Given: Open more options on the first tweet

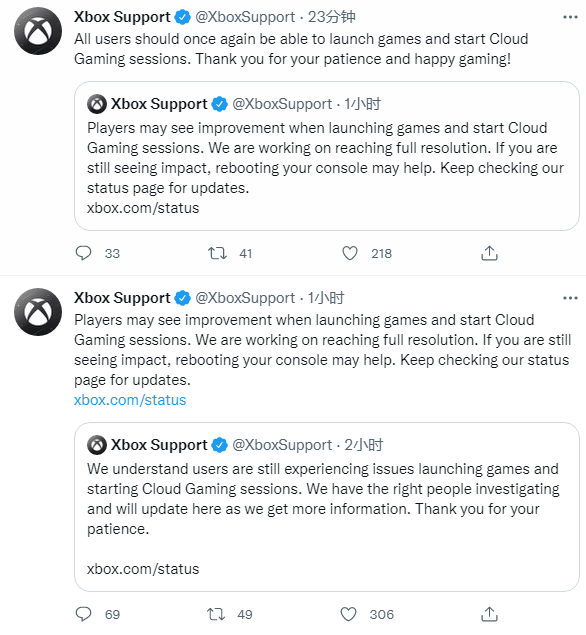Looking at the screenshot, I should pos(570,17).
